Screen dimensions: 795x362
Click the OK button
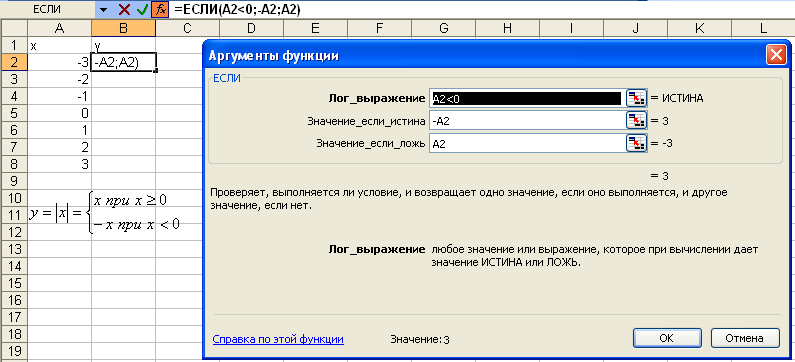point(667,338)
